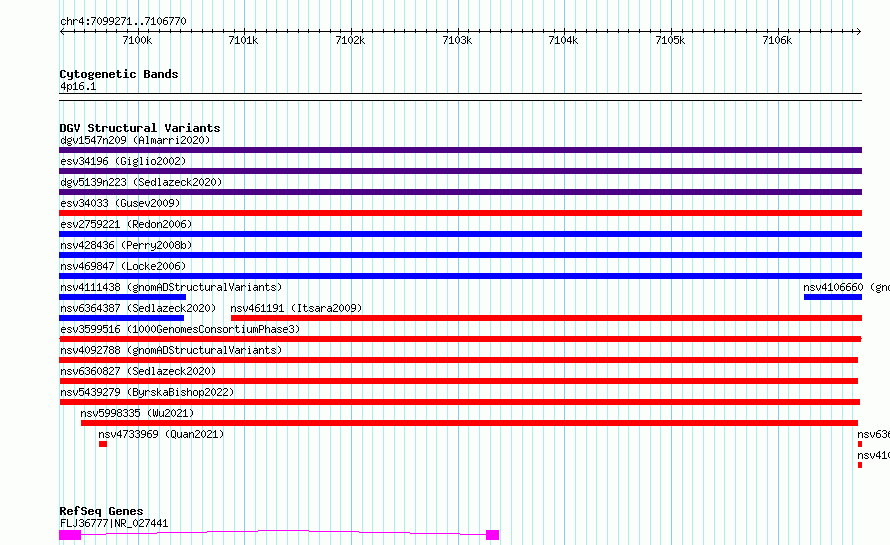890x545 pixels.
Task: Open the FLJ36777|NR_027441 gene label
Action: click(114, 523)
